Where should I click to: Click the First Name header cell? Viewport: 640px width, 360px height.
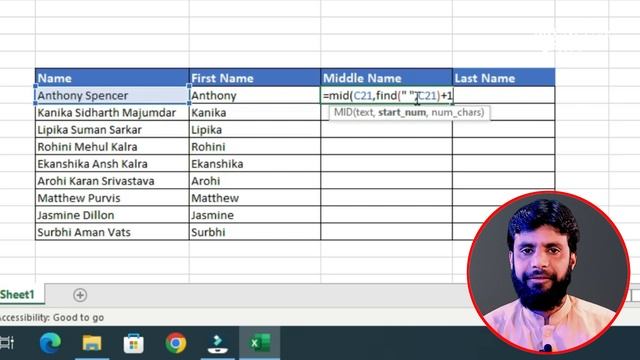click(x=255, y=78)
